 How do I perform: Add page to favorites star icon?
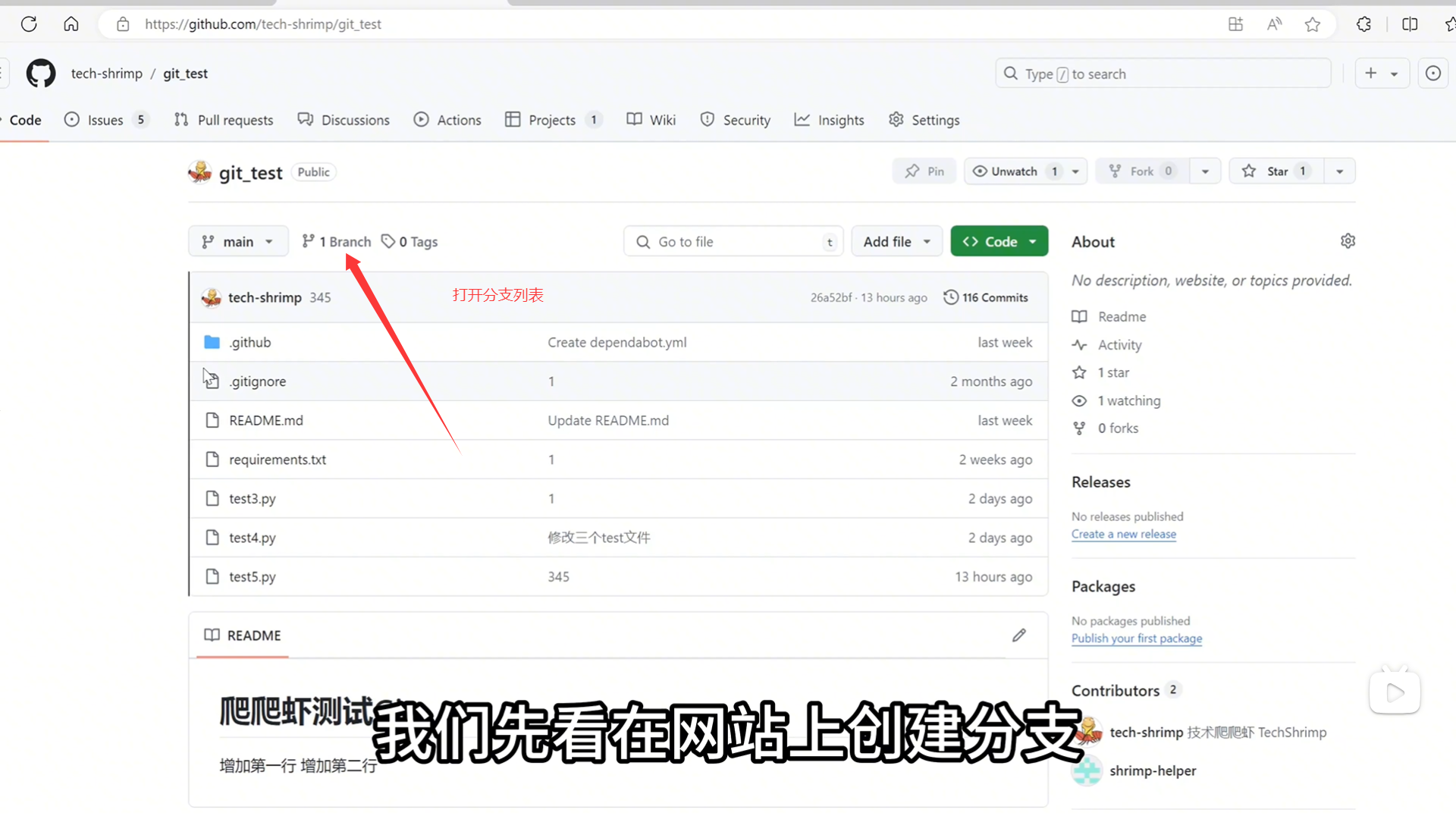[1313, 24]
